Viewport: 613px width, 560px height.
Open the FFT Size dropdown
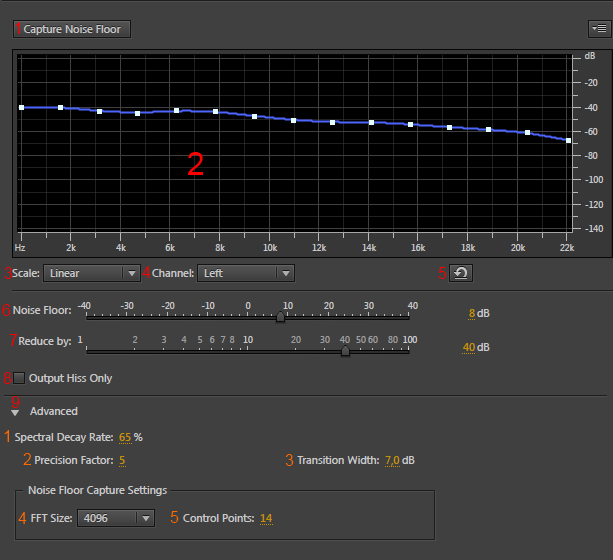(118, 518)
